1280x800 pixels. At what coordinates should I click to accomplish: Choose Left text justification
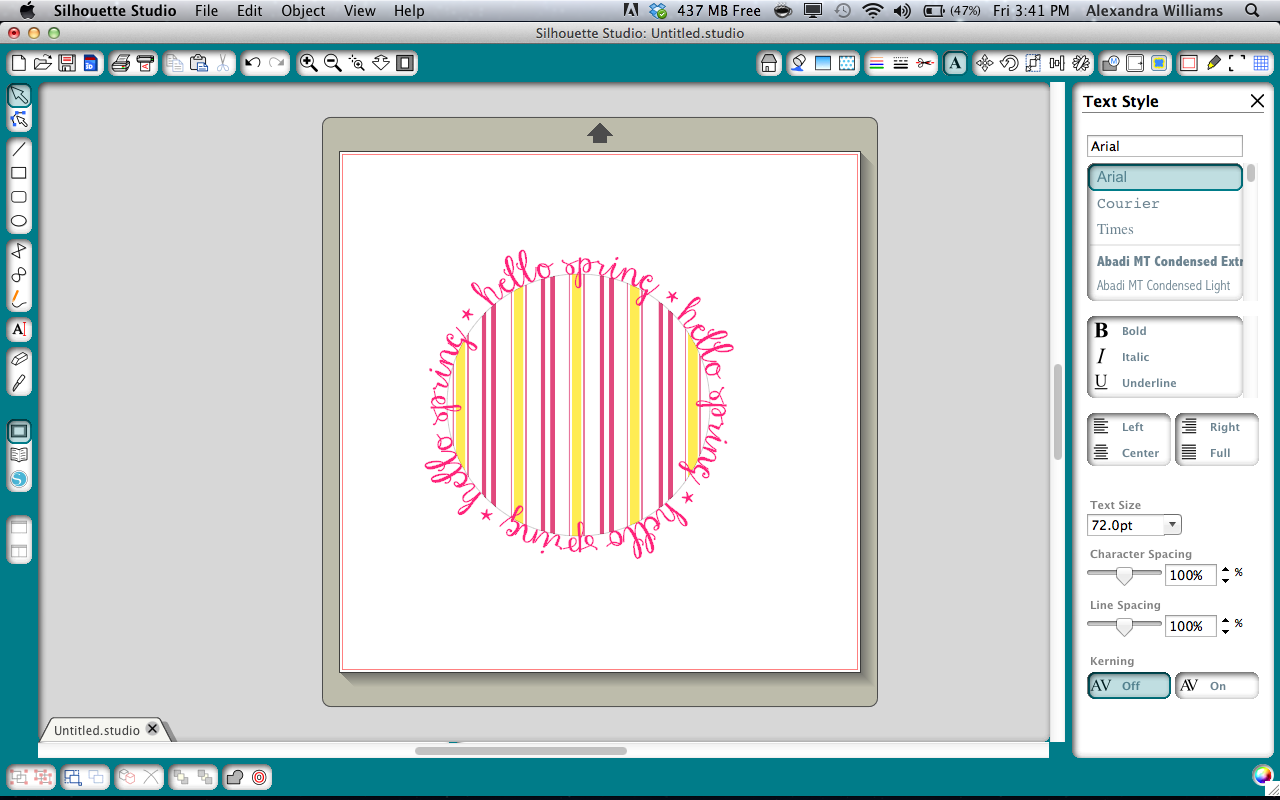1129,427
